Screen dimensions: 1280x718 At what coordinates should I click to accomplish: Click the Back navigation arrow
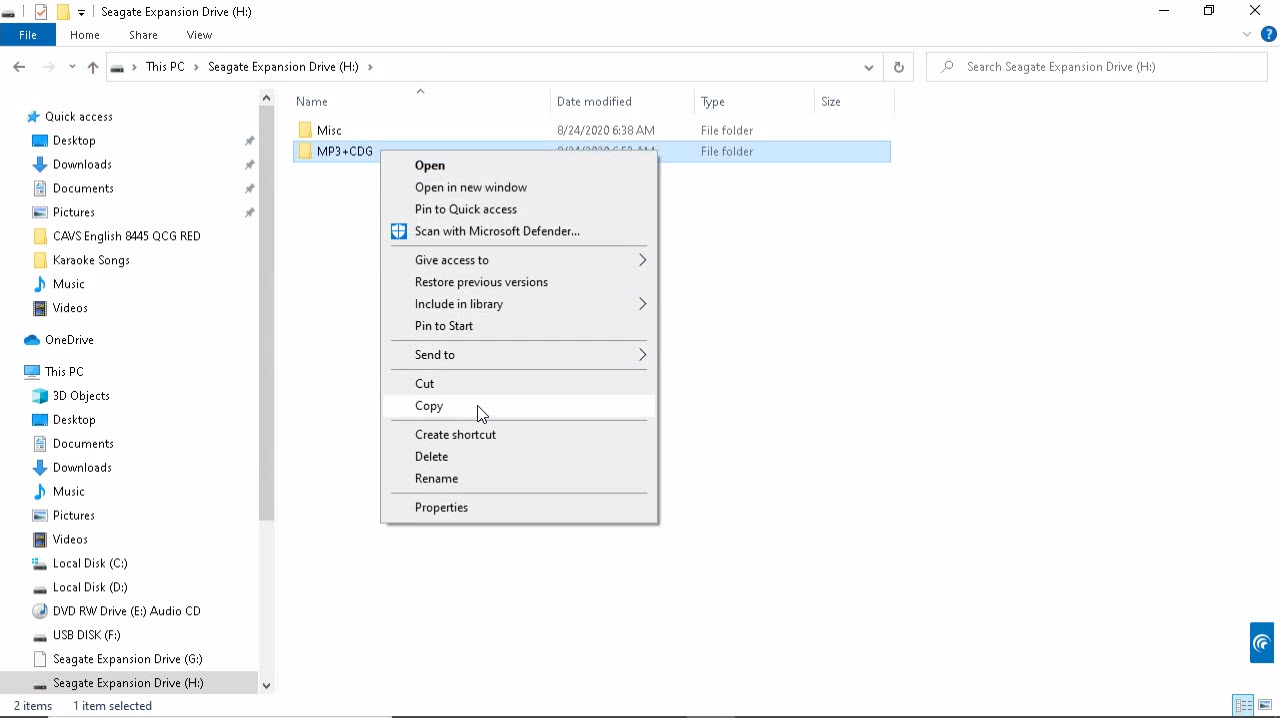coord(19,67)
